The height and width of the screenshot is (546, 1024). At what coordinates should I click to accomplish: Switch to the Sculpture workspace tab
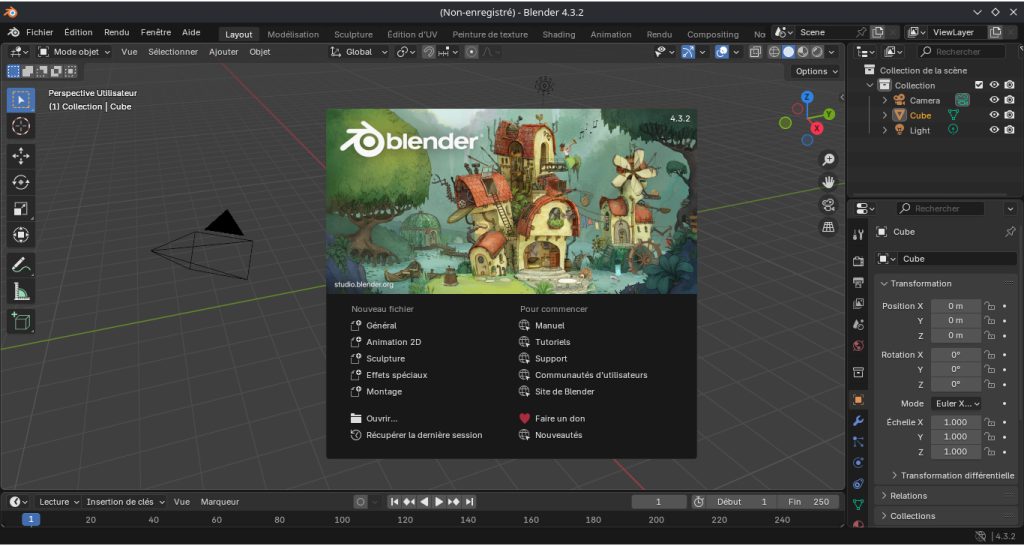click(x=353, y=35)
